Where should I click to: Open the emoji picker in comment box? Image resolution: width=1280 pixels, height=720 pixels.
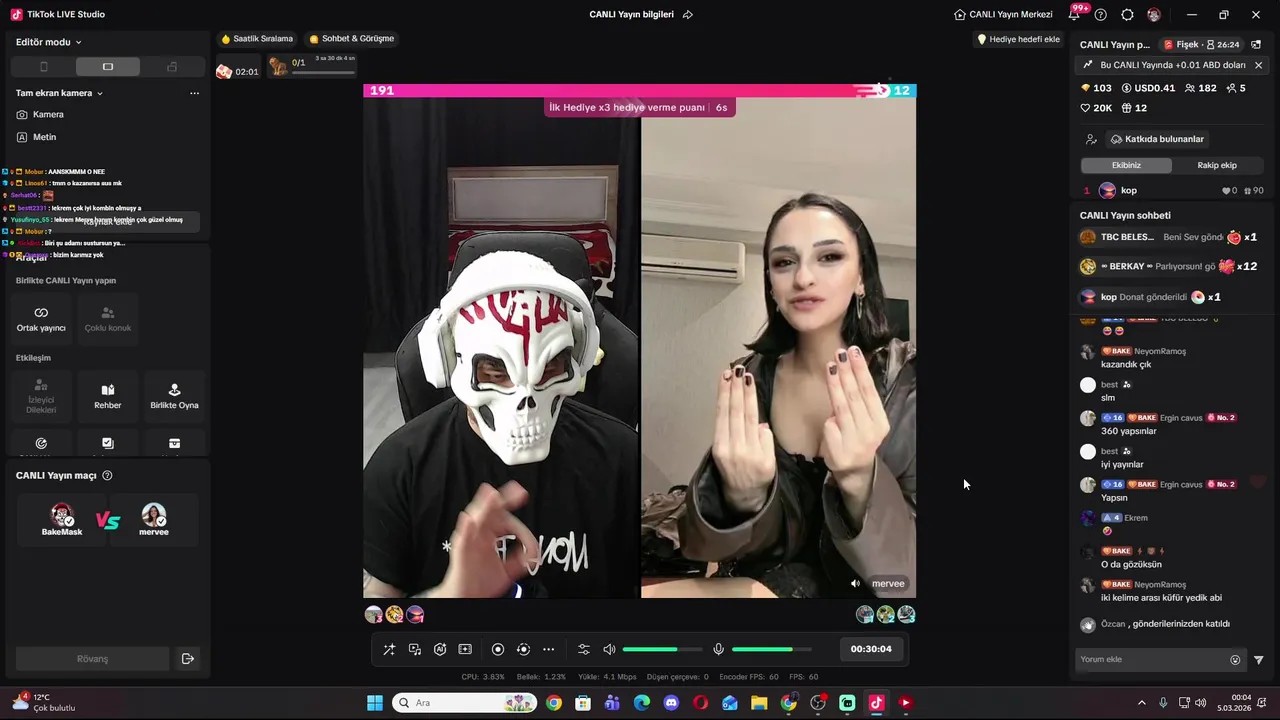[x=1235, y=660]
